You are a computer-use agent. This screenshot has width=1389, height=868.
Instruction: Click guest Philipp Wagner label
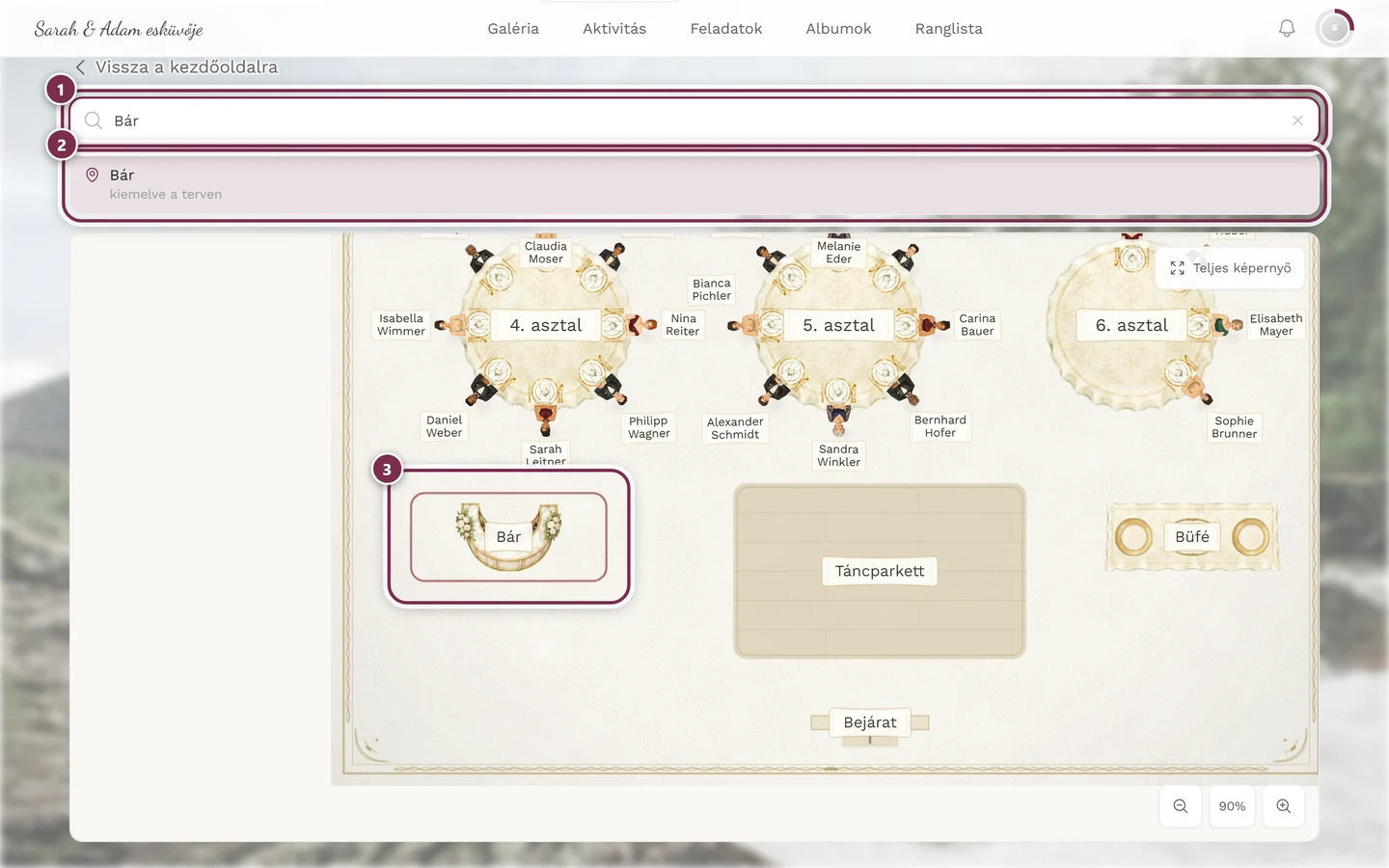click(x=649, y=427)
